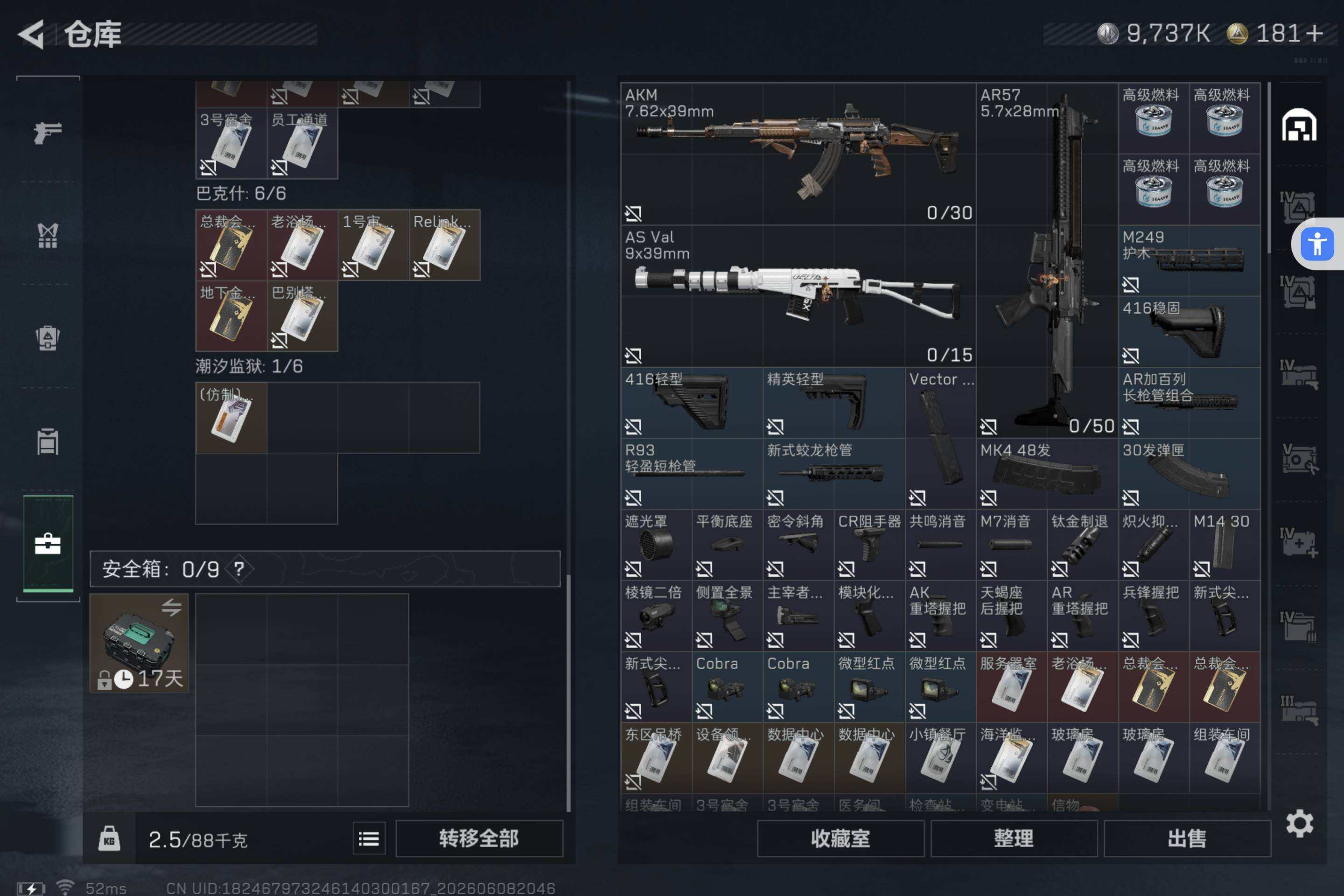This screenshot has height=896, width=1344.
Task: Select the 服务器室 keycard
Action: 1011,687
